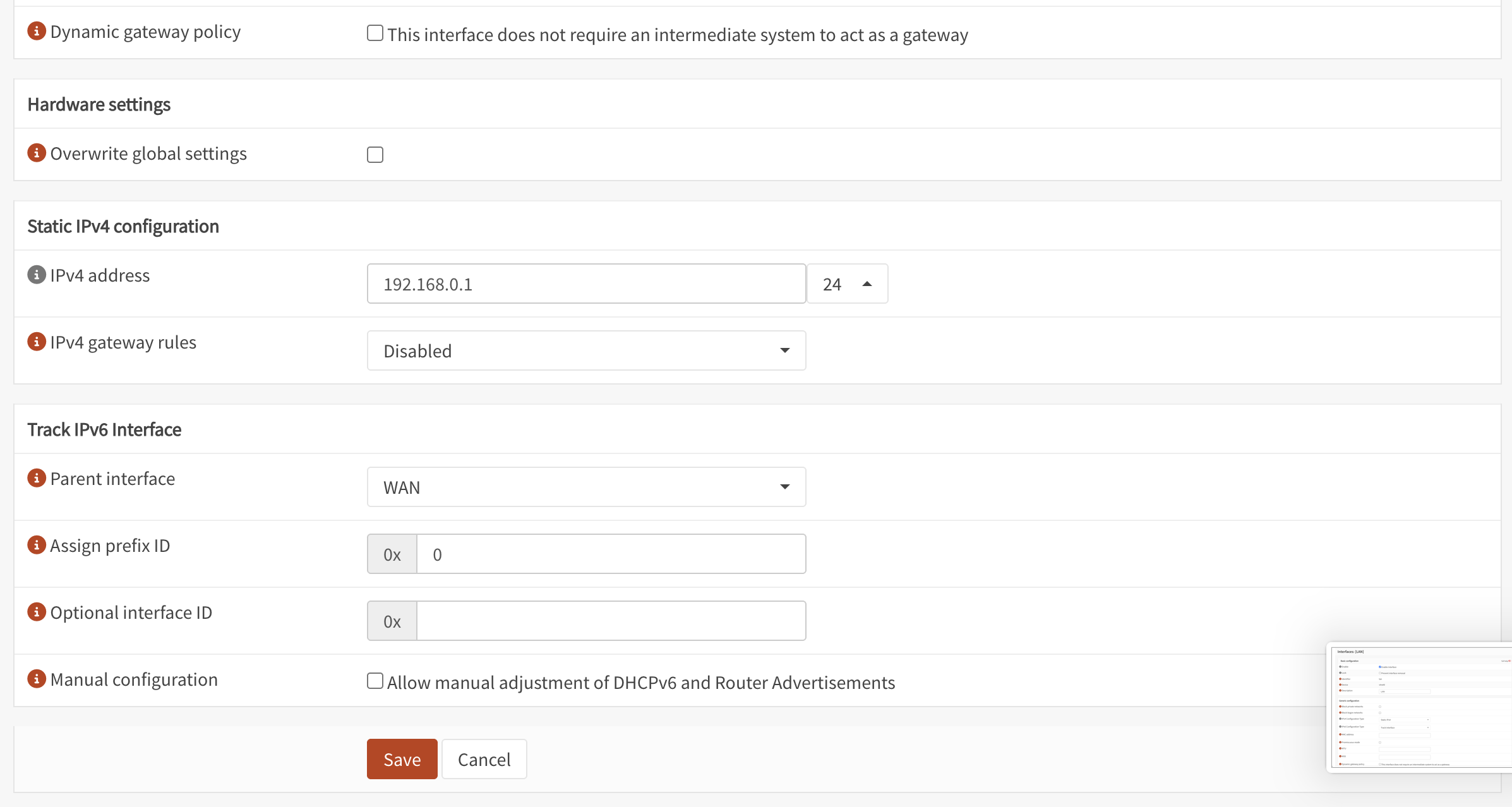Click info icon next to Overwrite global settings
Viewport: 1512px width, 807px height.
(37, 153)
